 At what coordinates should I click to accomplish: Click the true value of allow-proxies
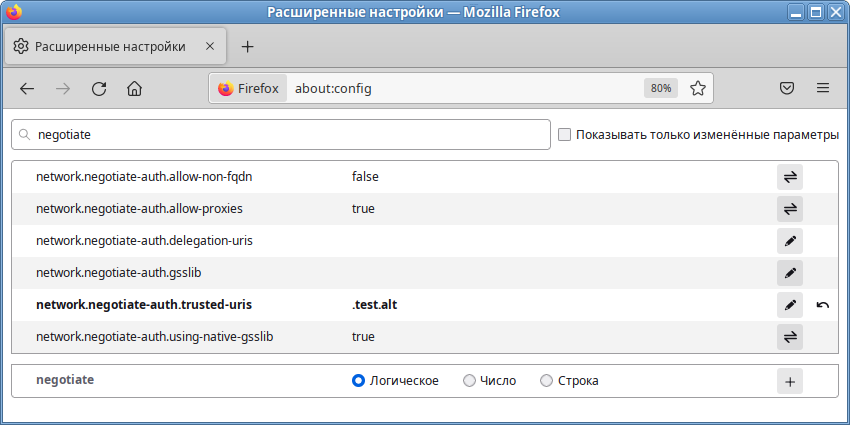pyautogui.click(x=363, y=209)
